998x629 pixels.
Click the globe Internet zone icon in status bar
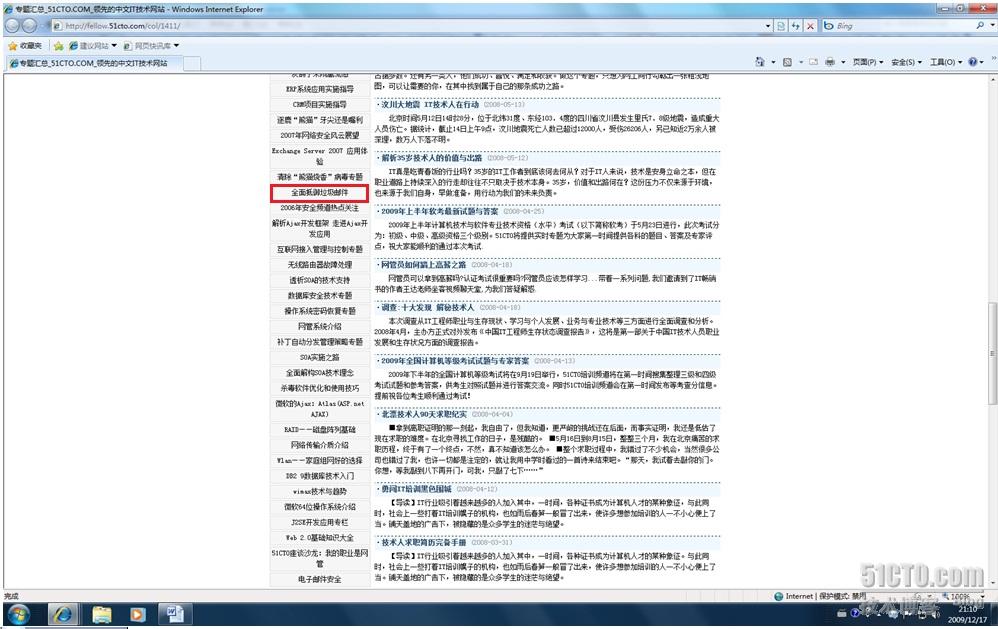(x=778, y=597)
